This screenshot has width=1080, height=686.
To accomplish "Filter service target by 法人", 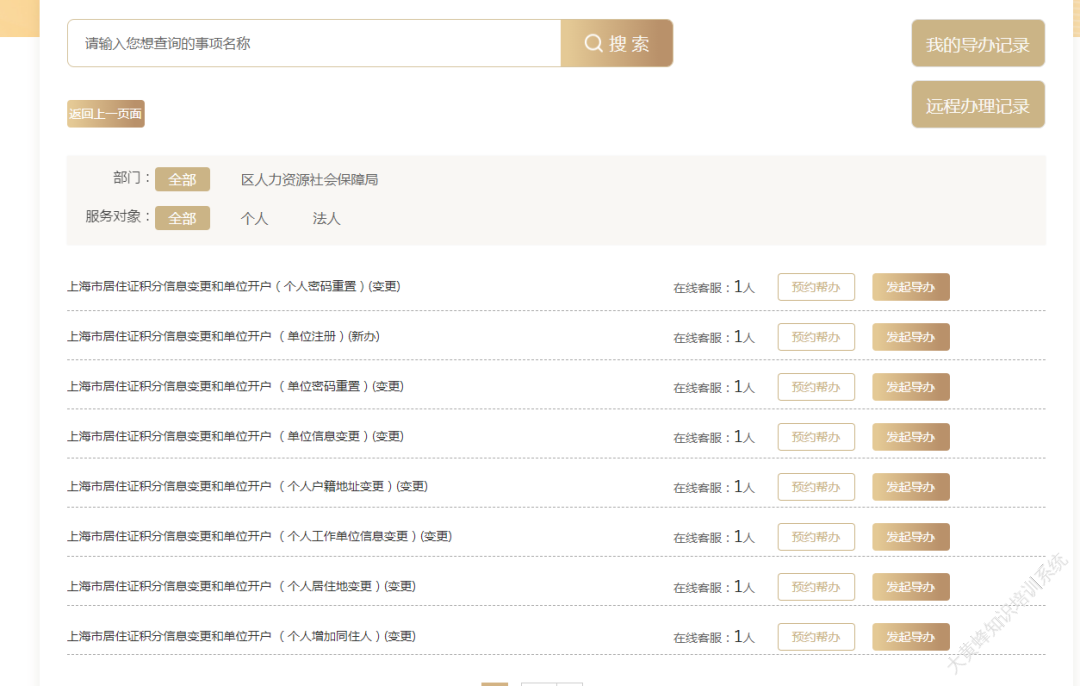I will coord(326,218).
